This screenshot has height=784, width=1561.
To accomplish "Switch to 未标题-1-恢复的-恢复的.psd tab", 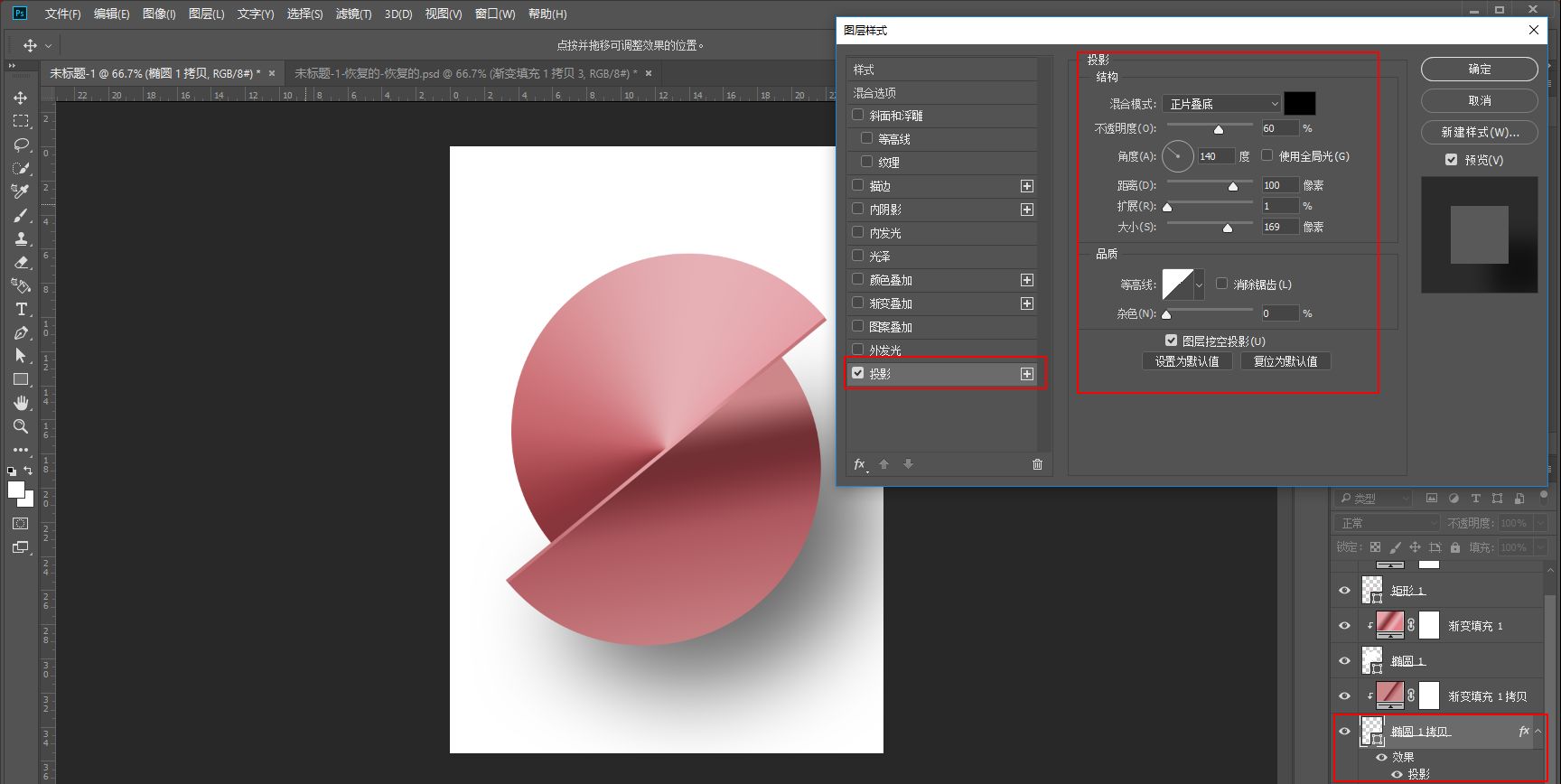I will tap(465, 73).
